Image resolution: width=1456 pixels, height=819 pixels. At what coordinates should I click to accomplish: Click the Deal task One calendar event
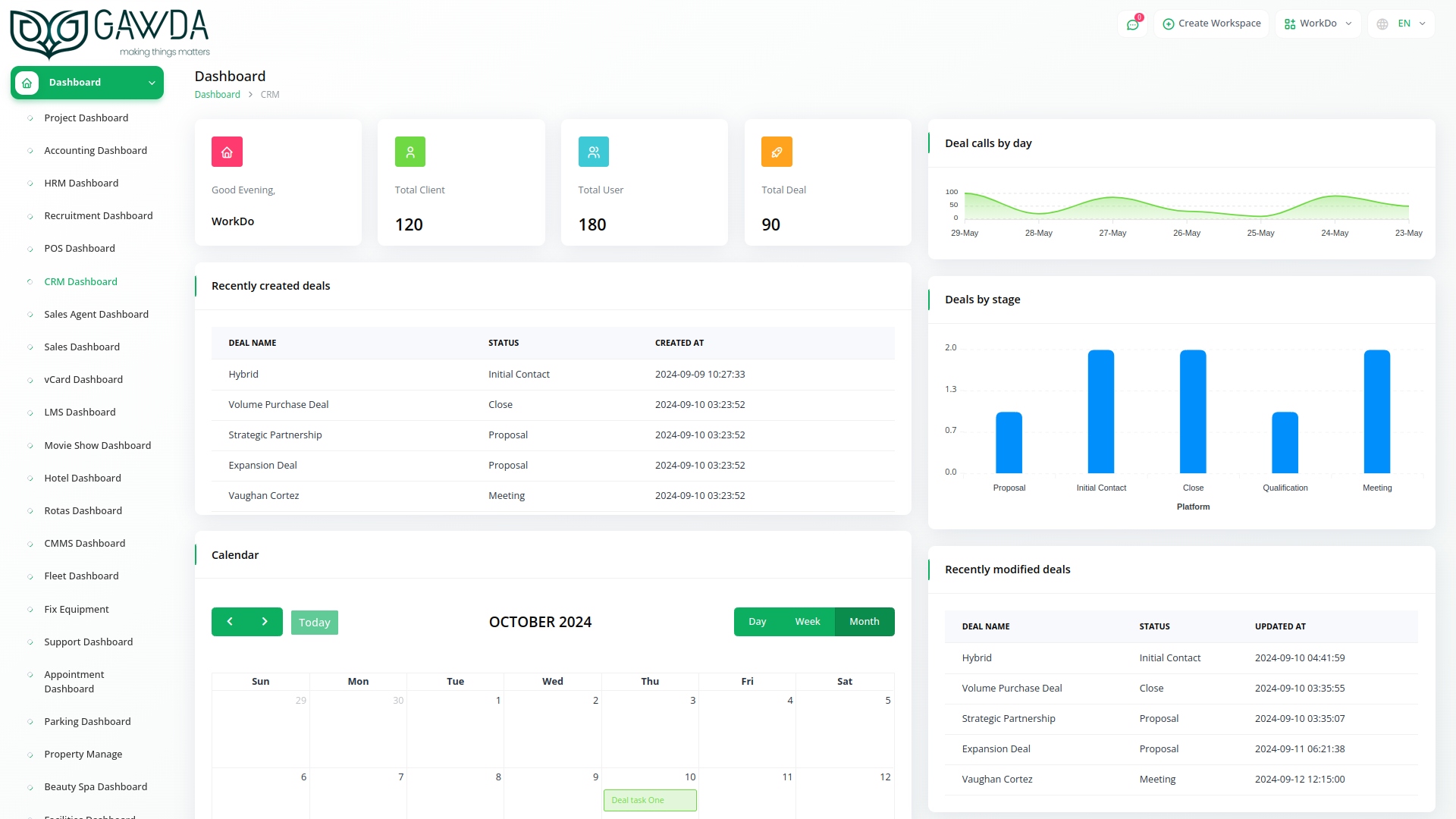pyautogui.click(x=650, y=800)
